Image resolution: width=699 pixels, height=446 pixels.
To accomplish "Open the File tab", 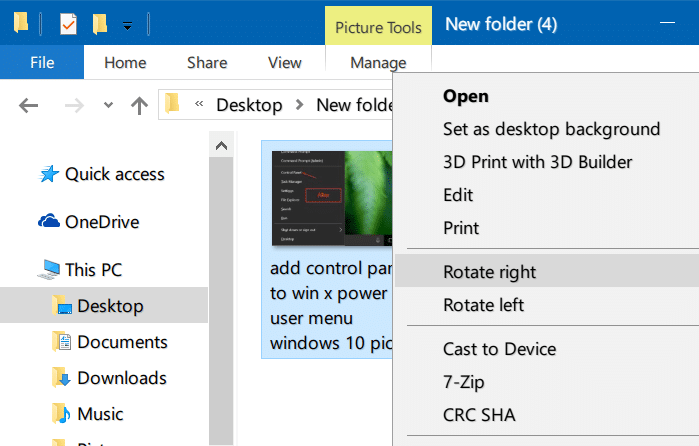I will [42, 62].
